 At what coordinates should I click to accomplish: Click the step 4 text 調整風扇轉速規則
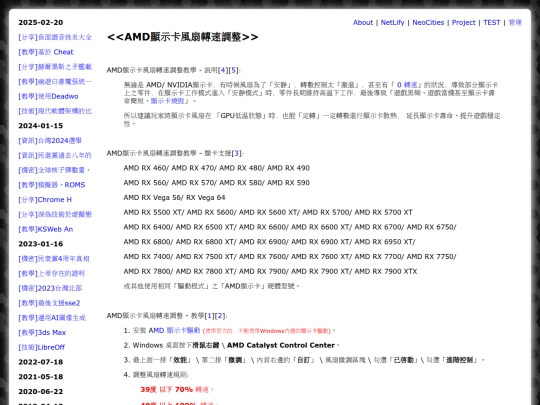coord(160,375)
